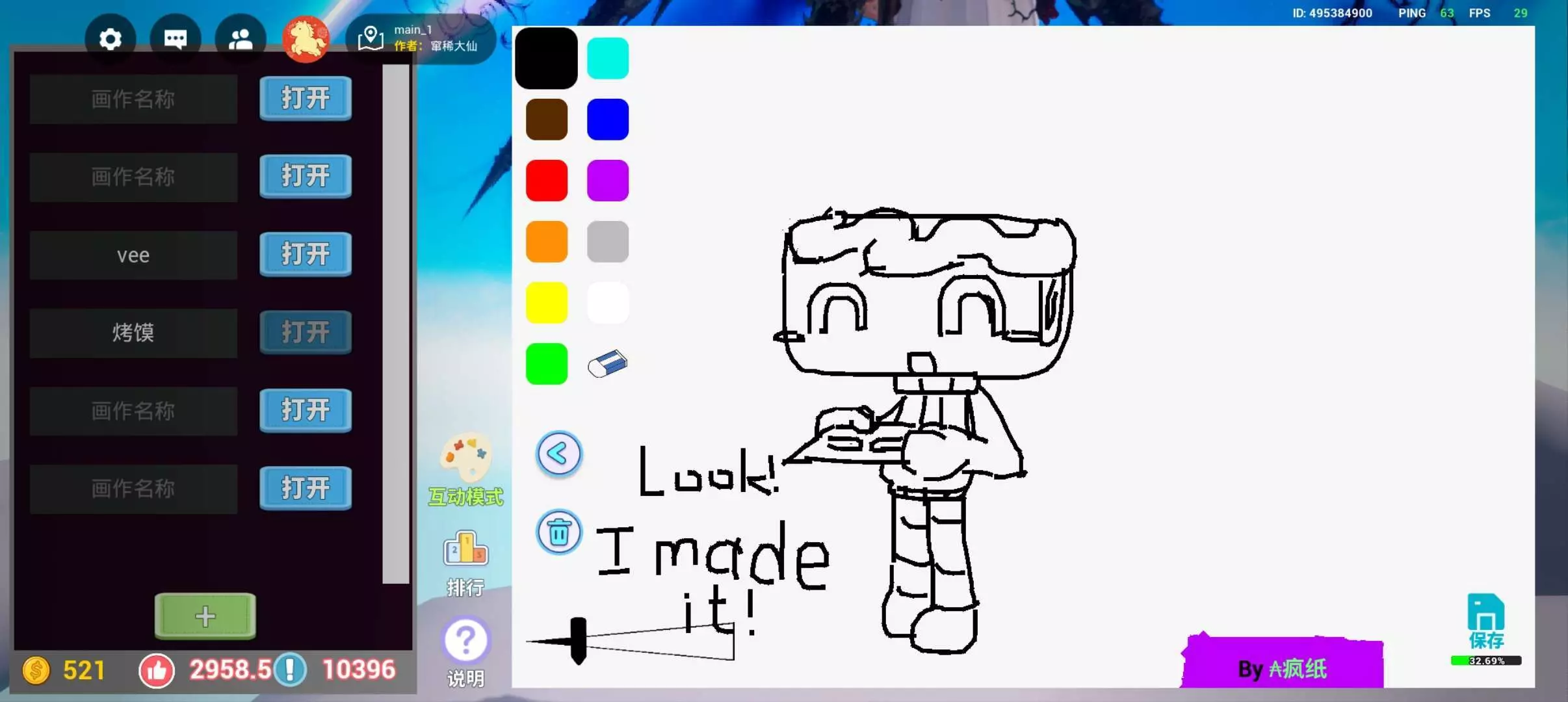Open the vee artwork
Image resolution: width=1568 pixels, height=702 pixels.
[305, 254]
